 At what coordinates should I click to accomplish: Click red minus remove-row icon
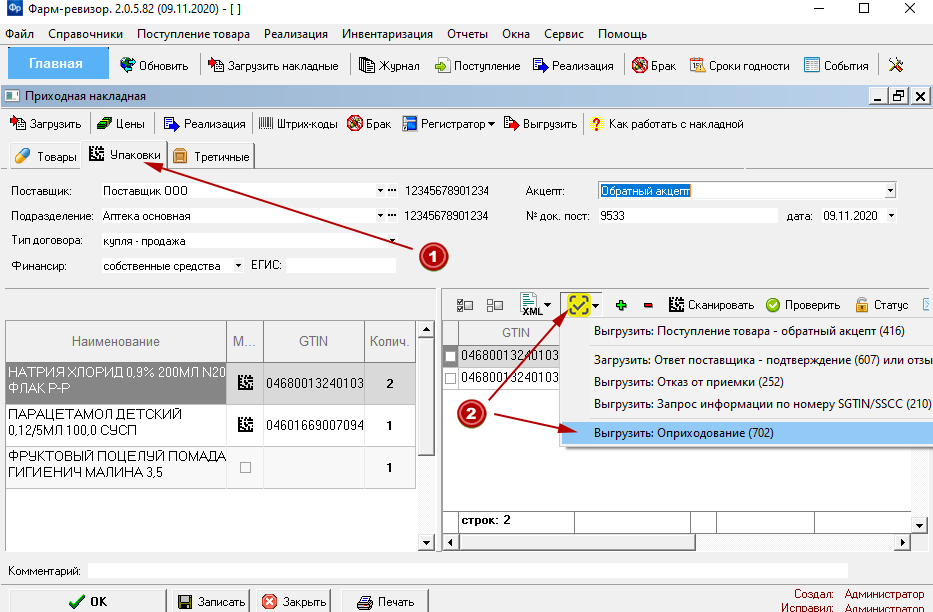(x=648, y=305)
